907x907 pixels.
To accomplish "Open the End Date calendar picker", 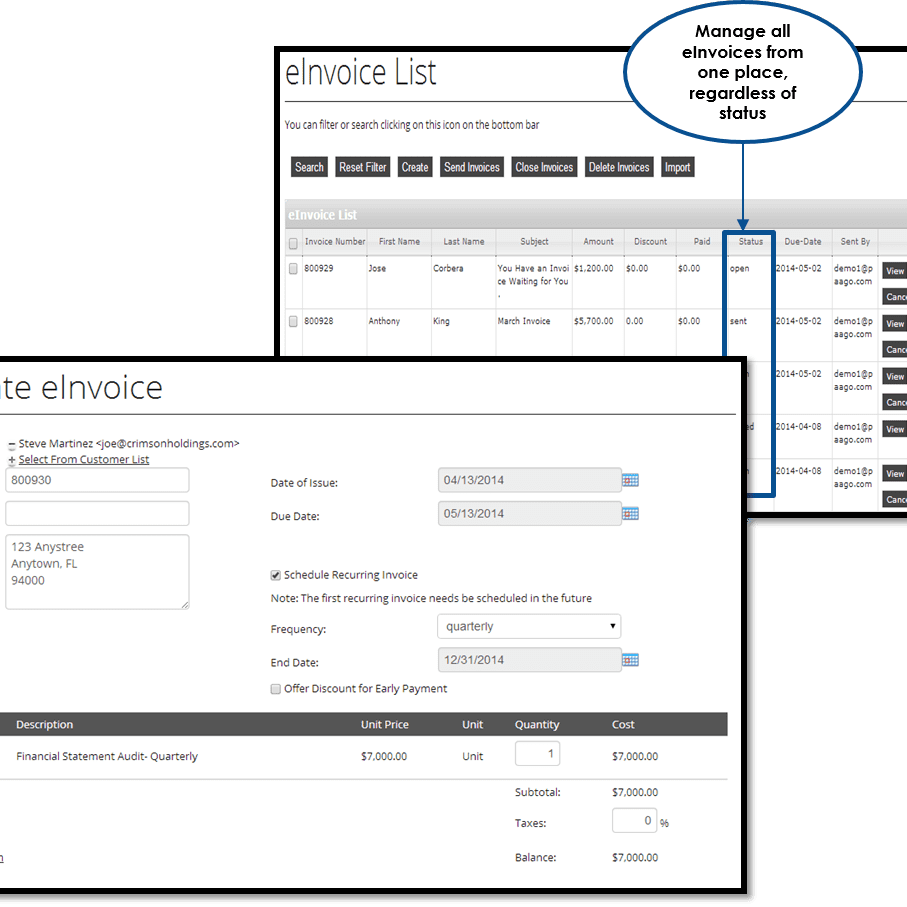I will pyautogui.click(x=629, y=660).
